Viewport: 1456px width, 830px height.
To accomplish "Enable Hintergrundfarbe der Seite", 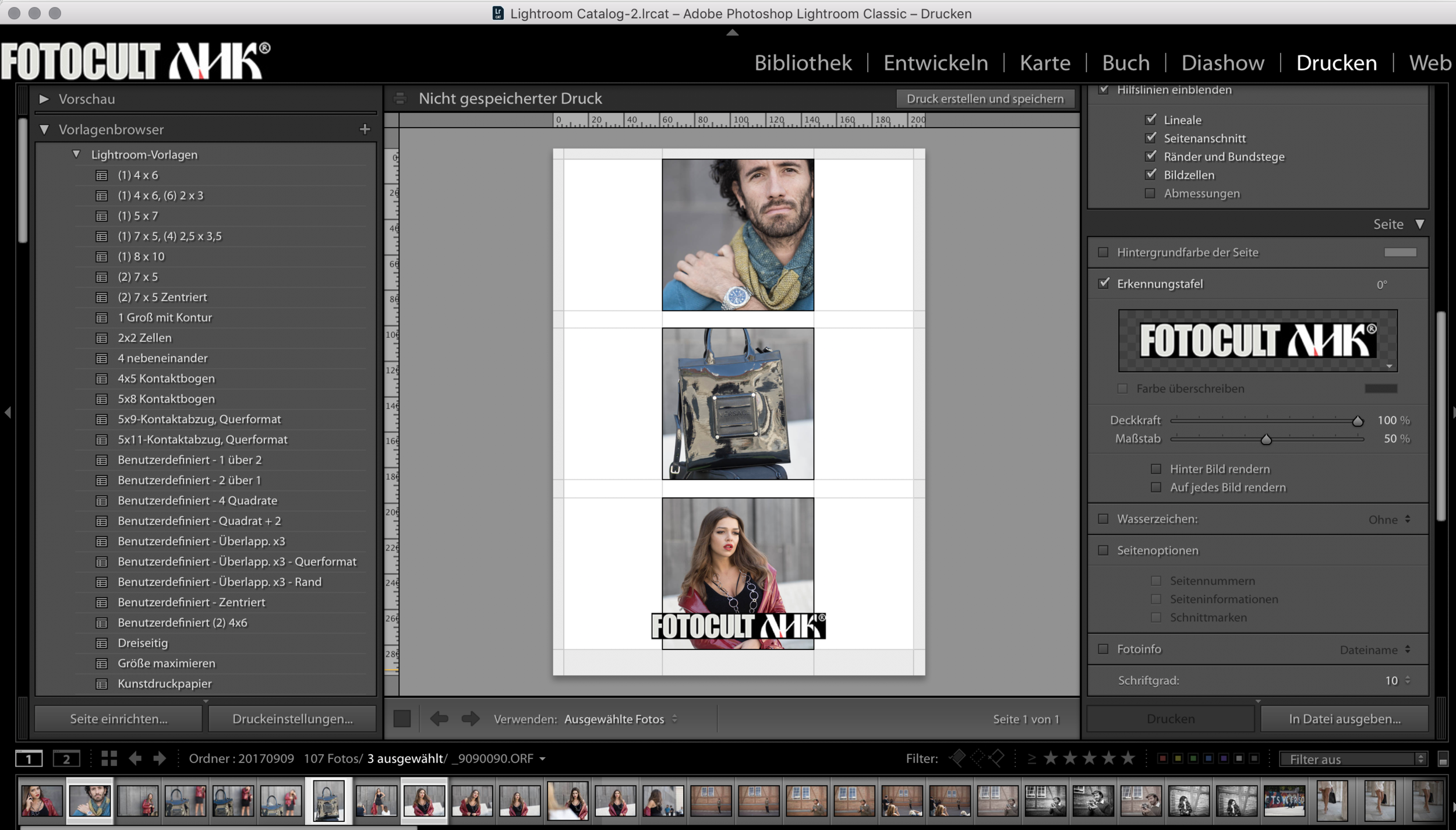I will coord(1103,252).
